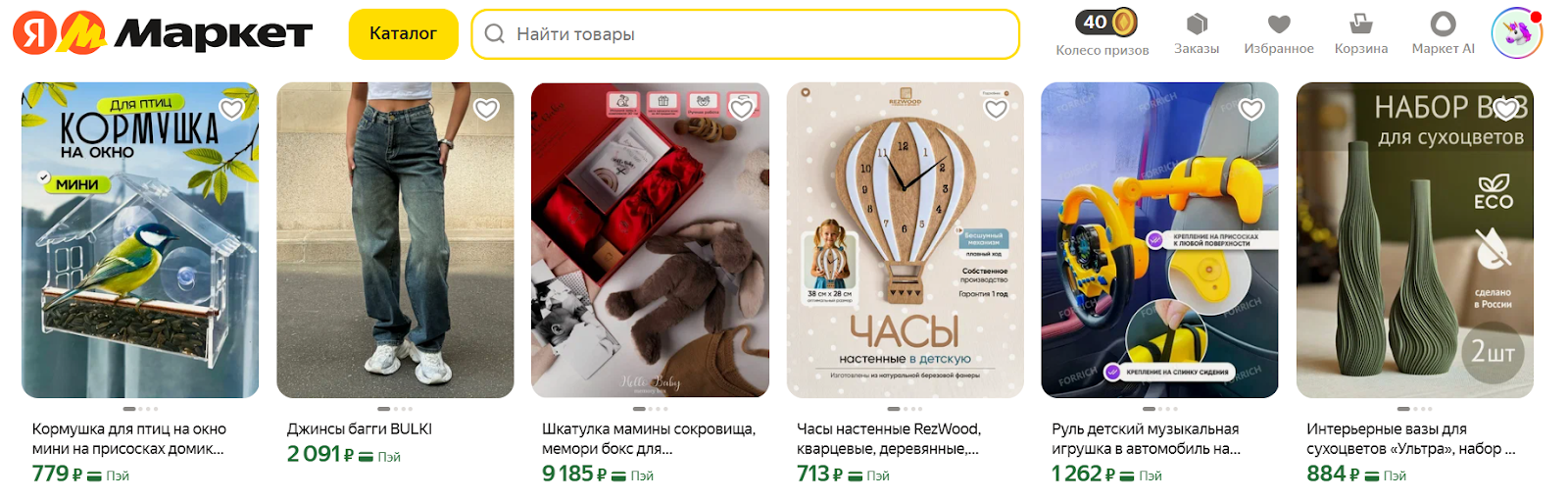1568x500 pixels.
Task: Toggle favorite heart on bird feeder card
Action: pos(232,109)
